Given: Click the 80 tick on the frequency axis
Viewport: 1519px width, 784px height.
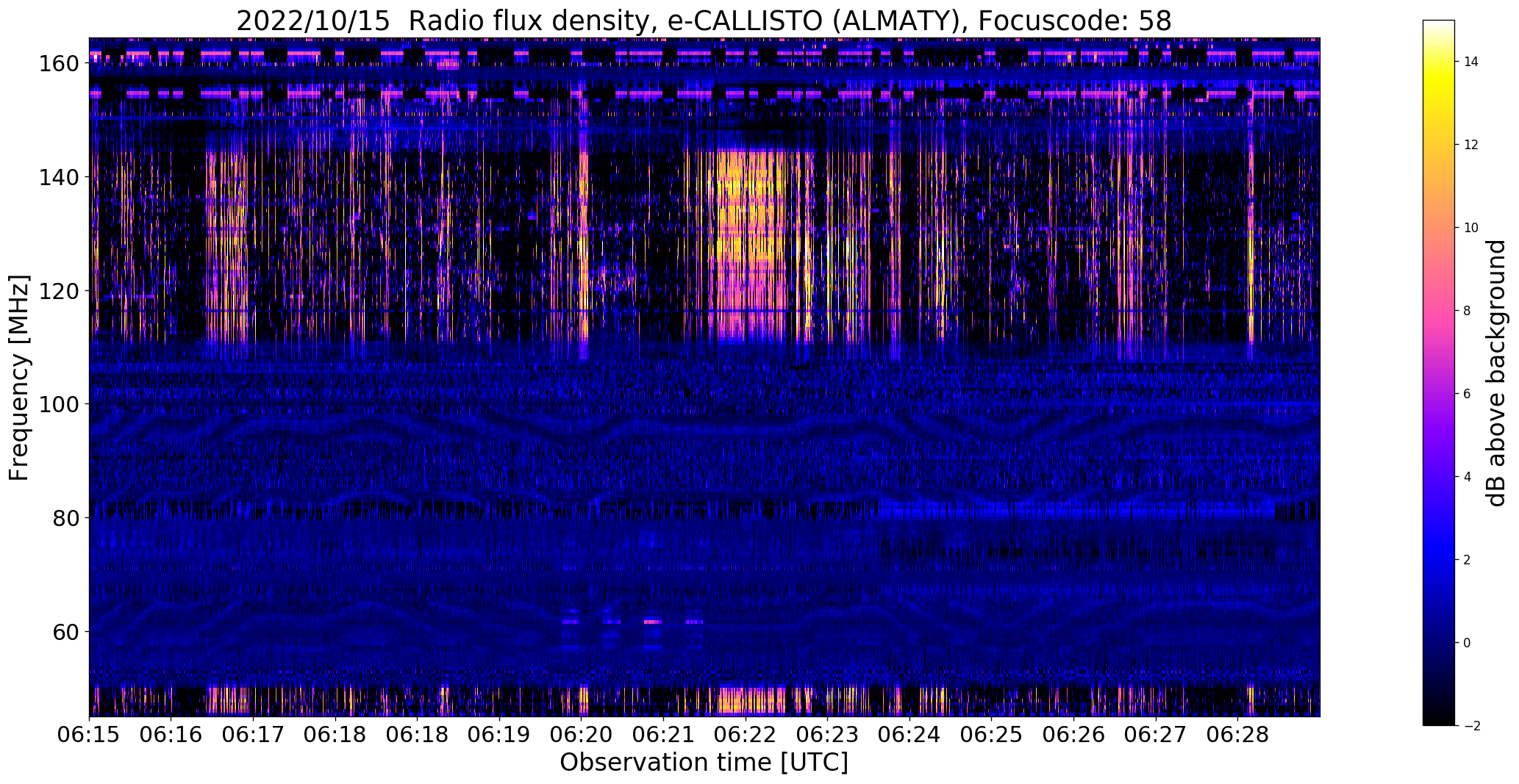Looking at the screenshot, I should coord(65,518).
